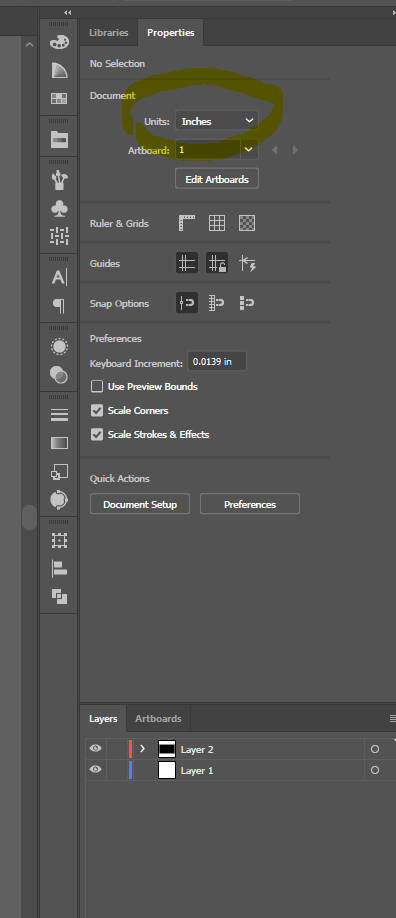The image size is (396, 918).
Task: Select the Properties tab
Action: [170, 33]
